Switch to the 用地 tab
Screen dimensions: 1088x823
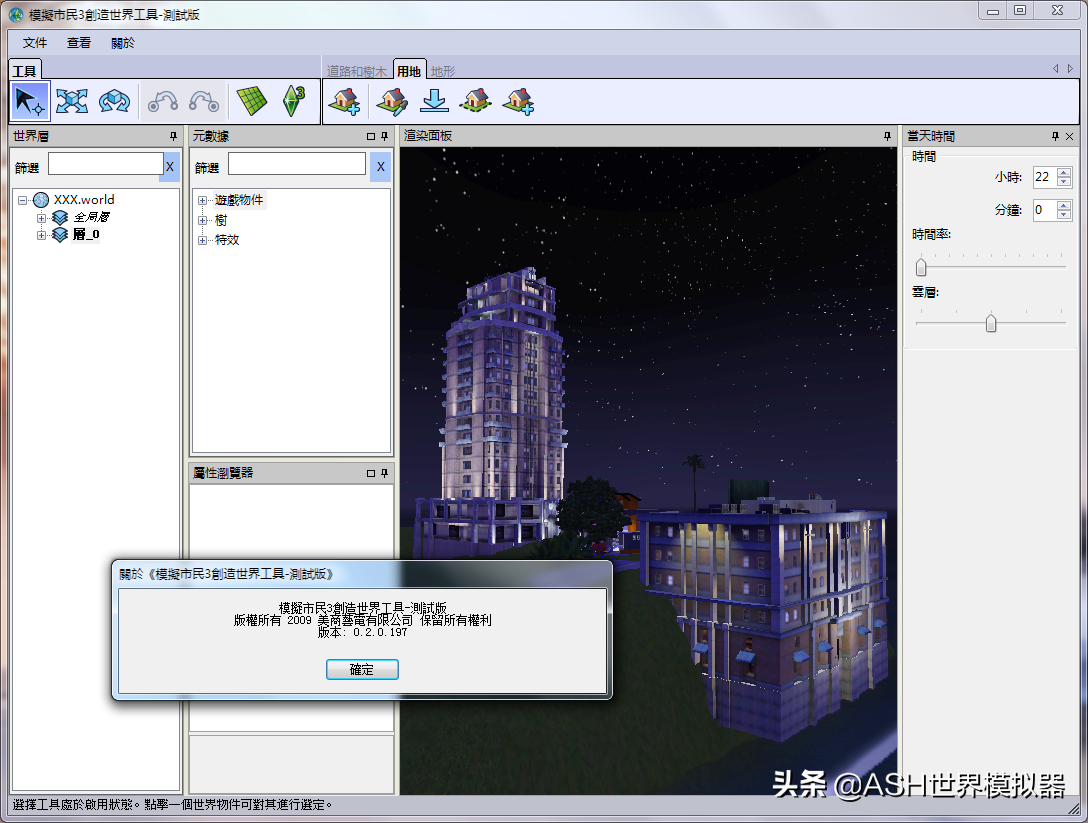coord(409,71)
